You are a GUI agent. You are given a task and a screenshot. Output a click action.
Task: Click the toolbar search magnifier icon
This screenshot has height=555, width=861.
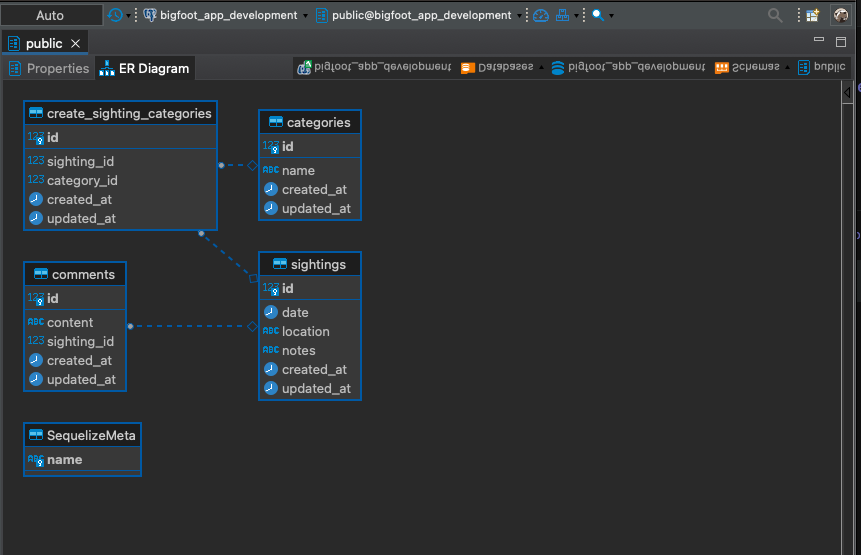(x=597, y=15)
